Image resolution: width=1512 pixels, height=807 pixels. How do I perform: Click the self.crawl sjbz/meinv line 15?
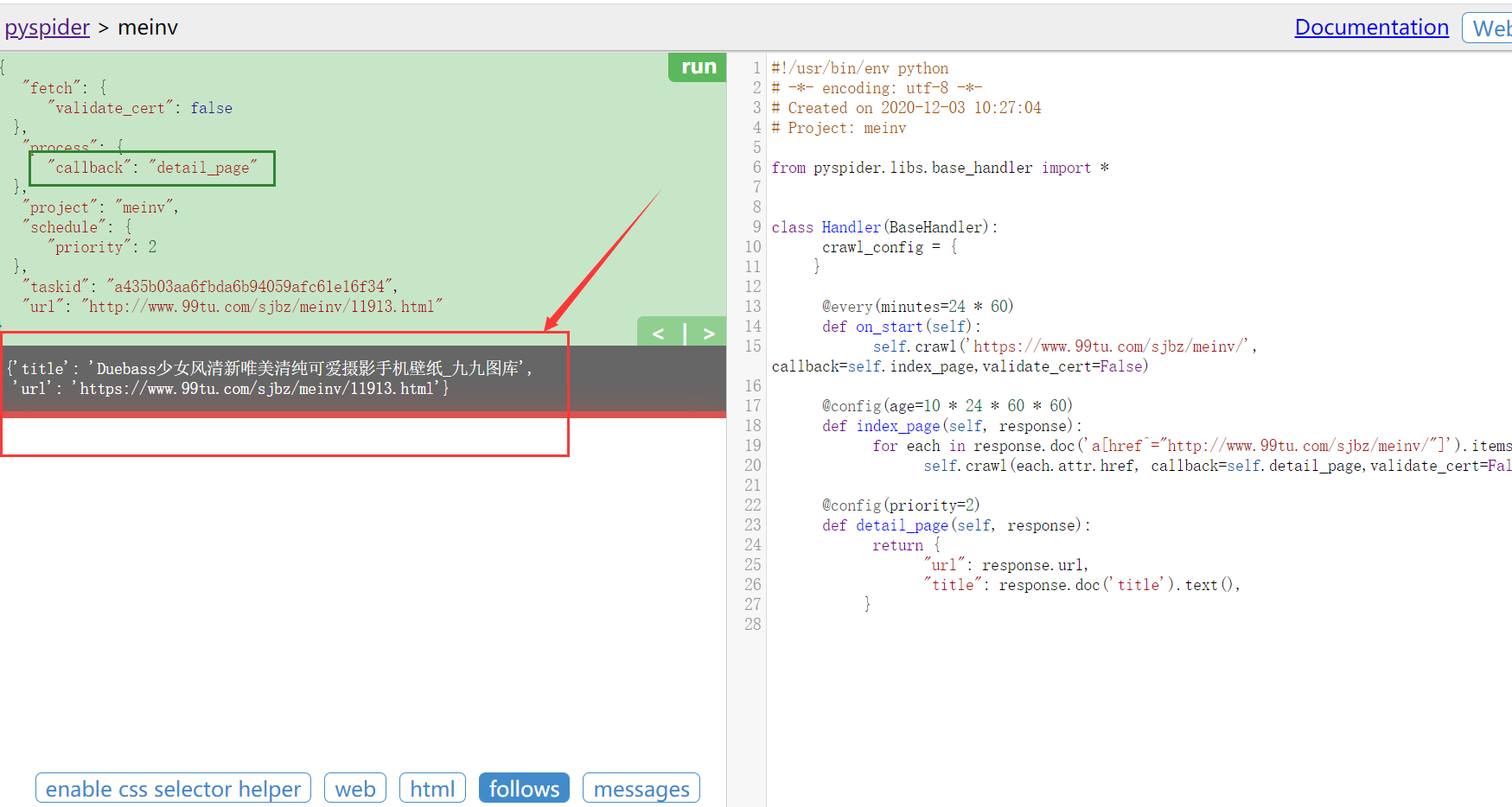1065,346
